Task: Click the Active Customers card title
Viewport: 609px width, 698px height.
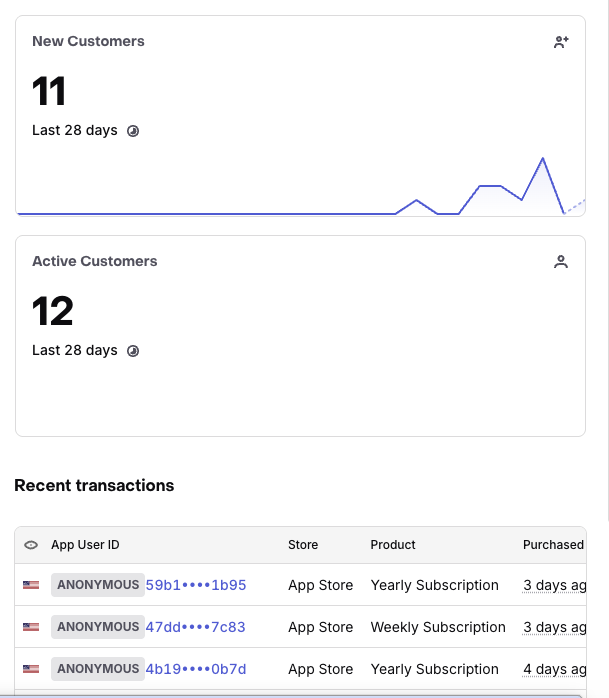Action: point(94,261)
